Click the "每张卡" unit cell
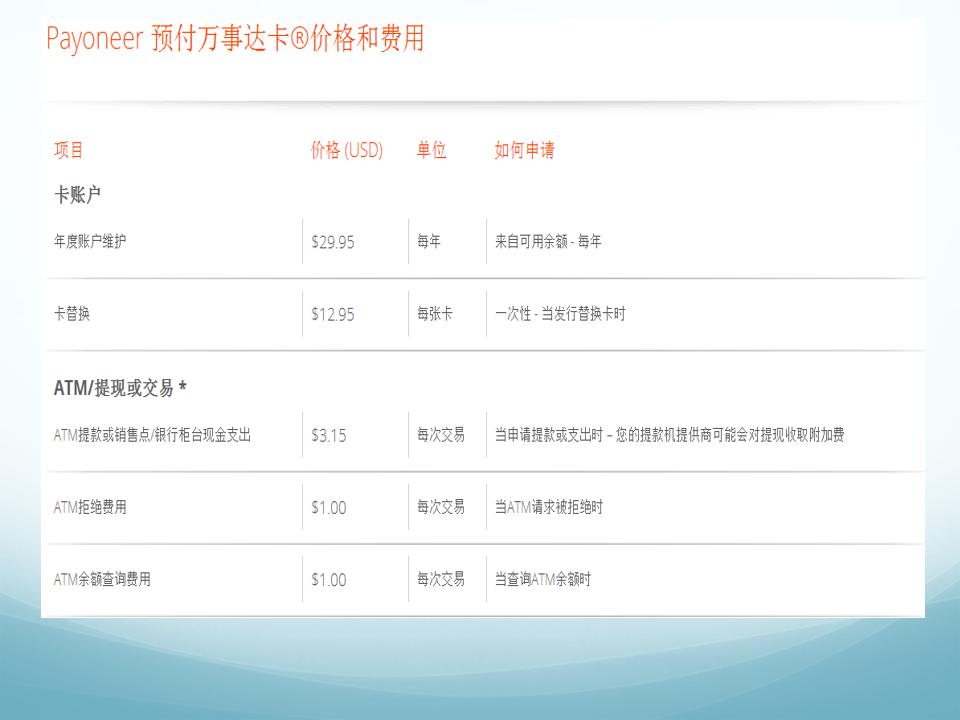The image size is (960, 720). (435, 313)
